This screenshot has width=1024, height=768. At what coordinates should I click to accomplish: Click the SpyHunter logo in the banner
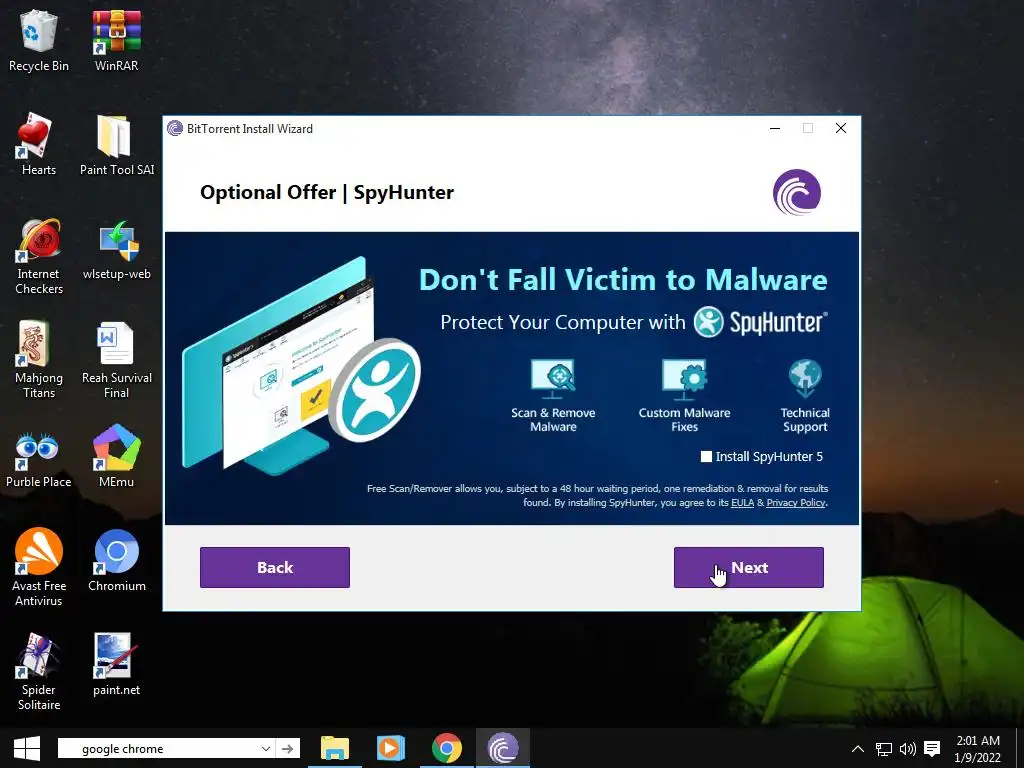pyautogui.click(x=760, y=322)
